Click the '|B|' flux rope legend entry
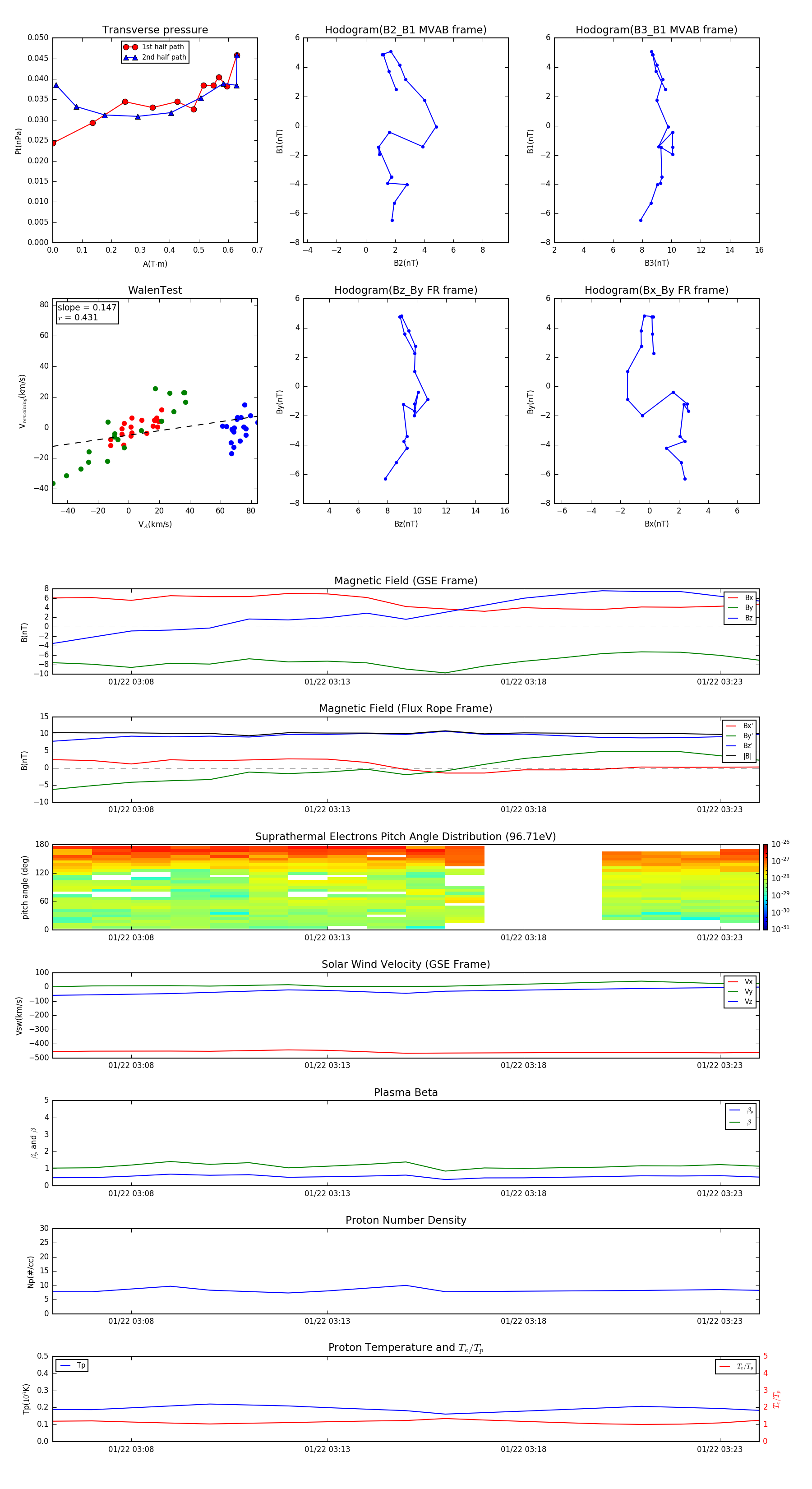 click(740, 757)
